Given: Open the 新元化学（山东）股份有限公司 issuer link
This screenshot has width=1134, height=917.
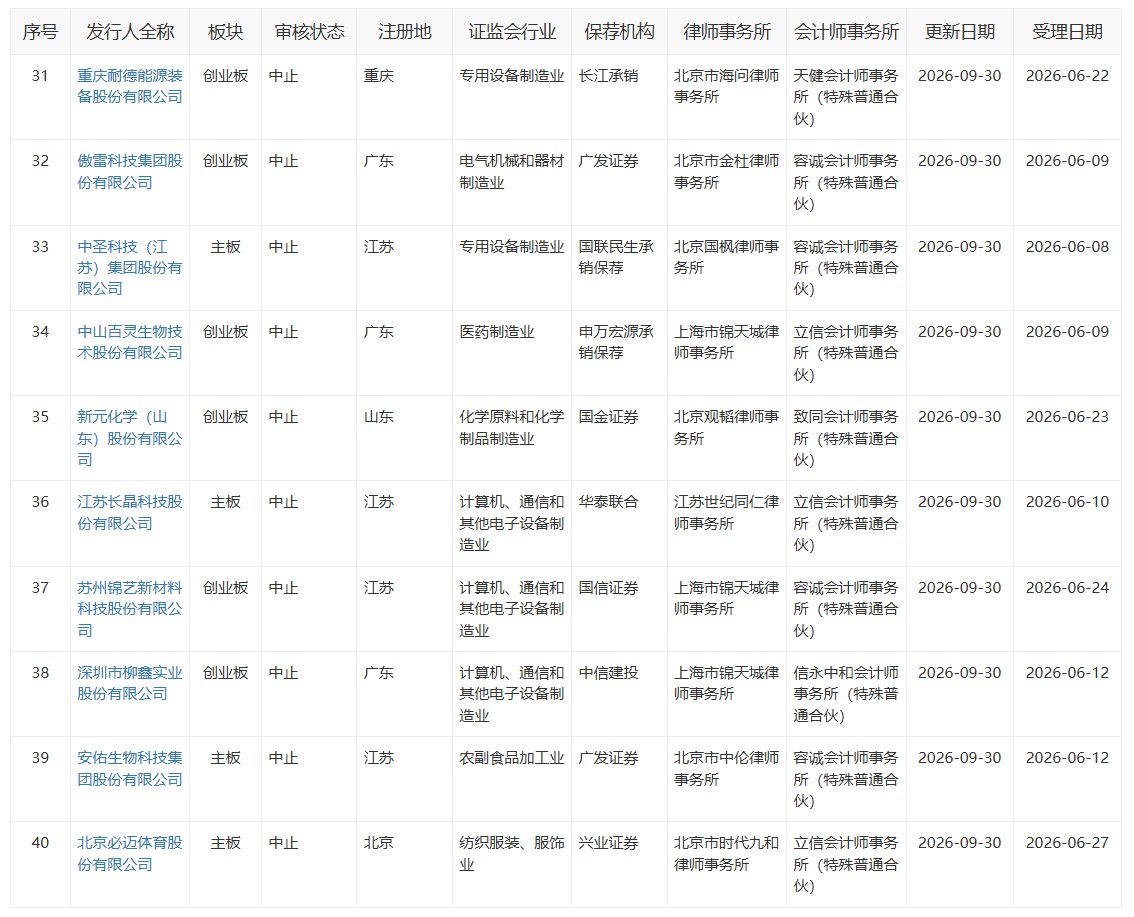Looking at the screenshot, I should point(129,438).
